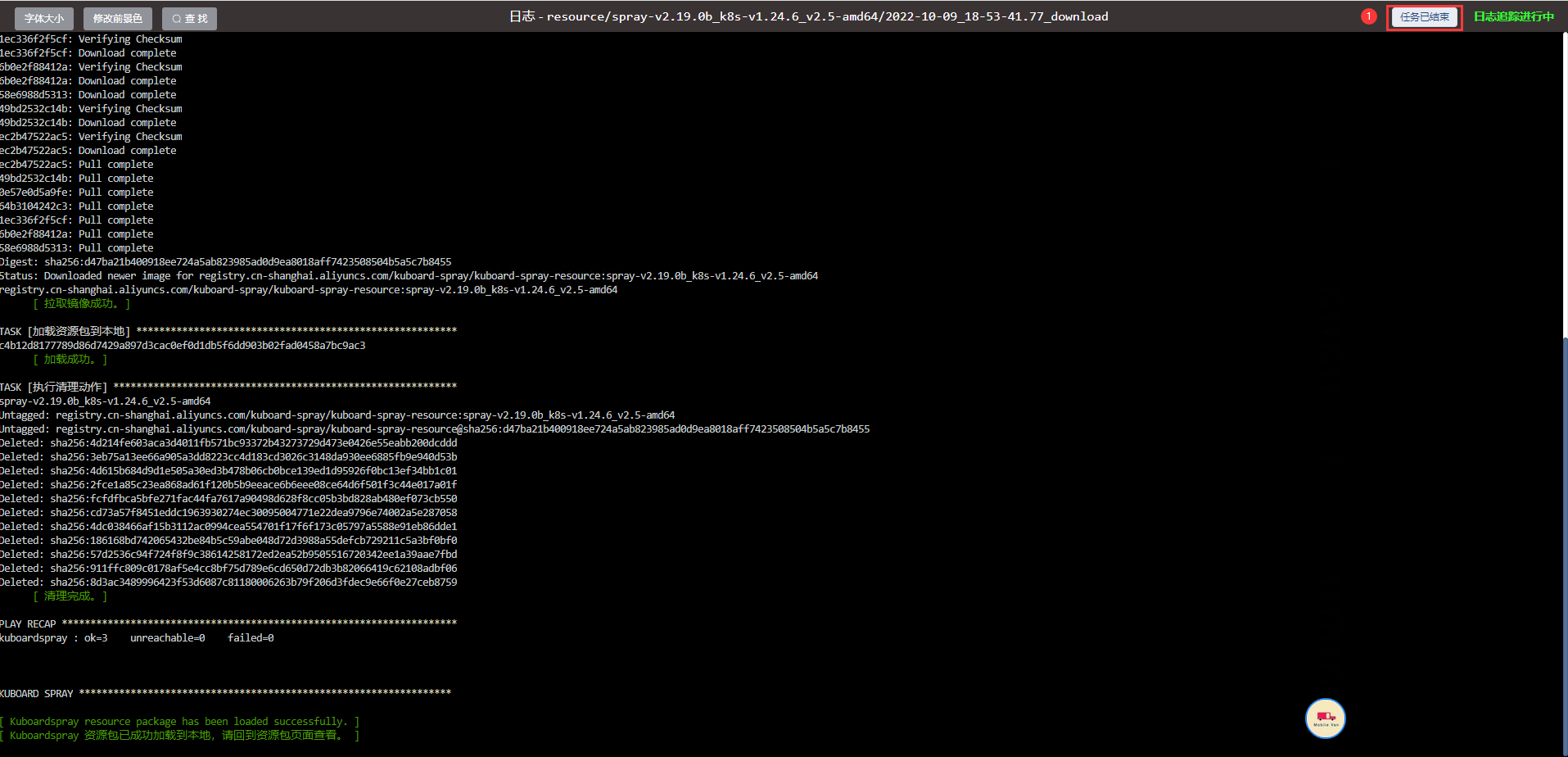This screenshot has height=757, width=1568.
Task: Select the line '64b3104242c3: Pull complete'
Action: [x=77, y=206]
